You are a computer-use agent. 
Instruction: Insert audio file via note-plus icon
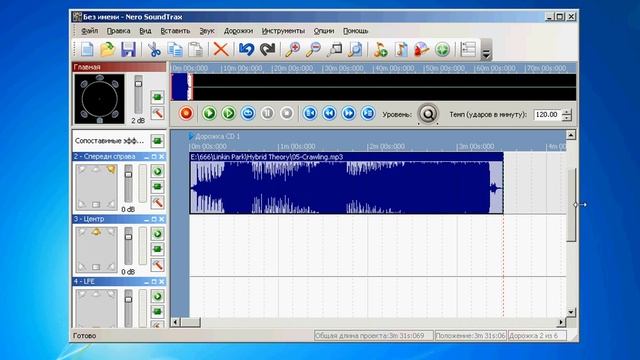pyautogui.click(x=380, y=49)
